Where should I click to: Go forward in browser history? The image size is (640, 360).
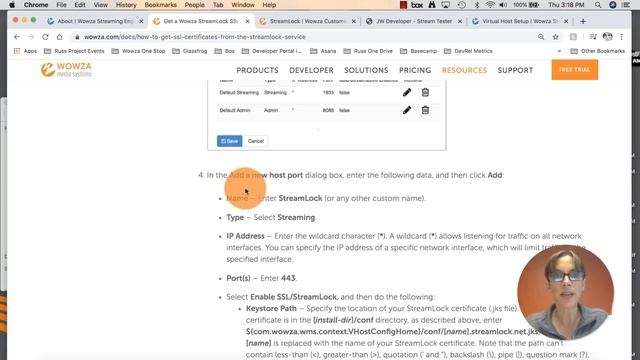click(x=31, y=37)
